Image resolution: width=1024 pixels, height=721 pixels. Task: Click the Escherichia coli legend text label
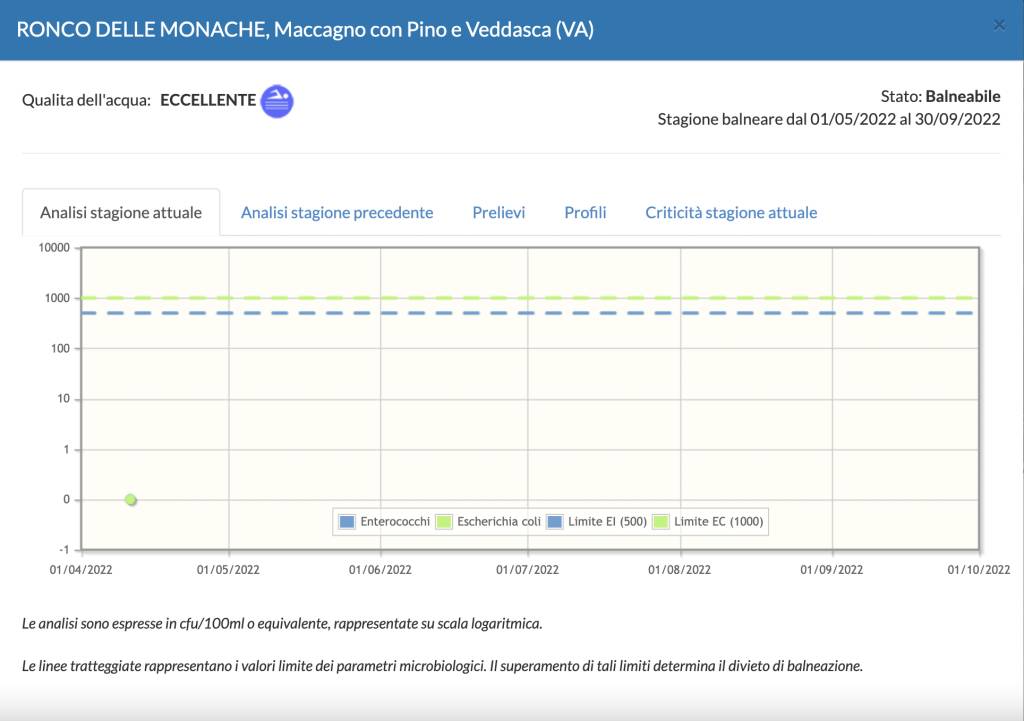click(499, 522)
